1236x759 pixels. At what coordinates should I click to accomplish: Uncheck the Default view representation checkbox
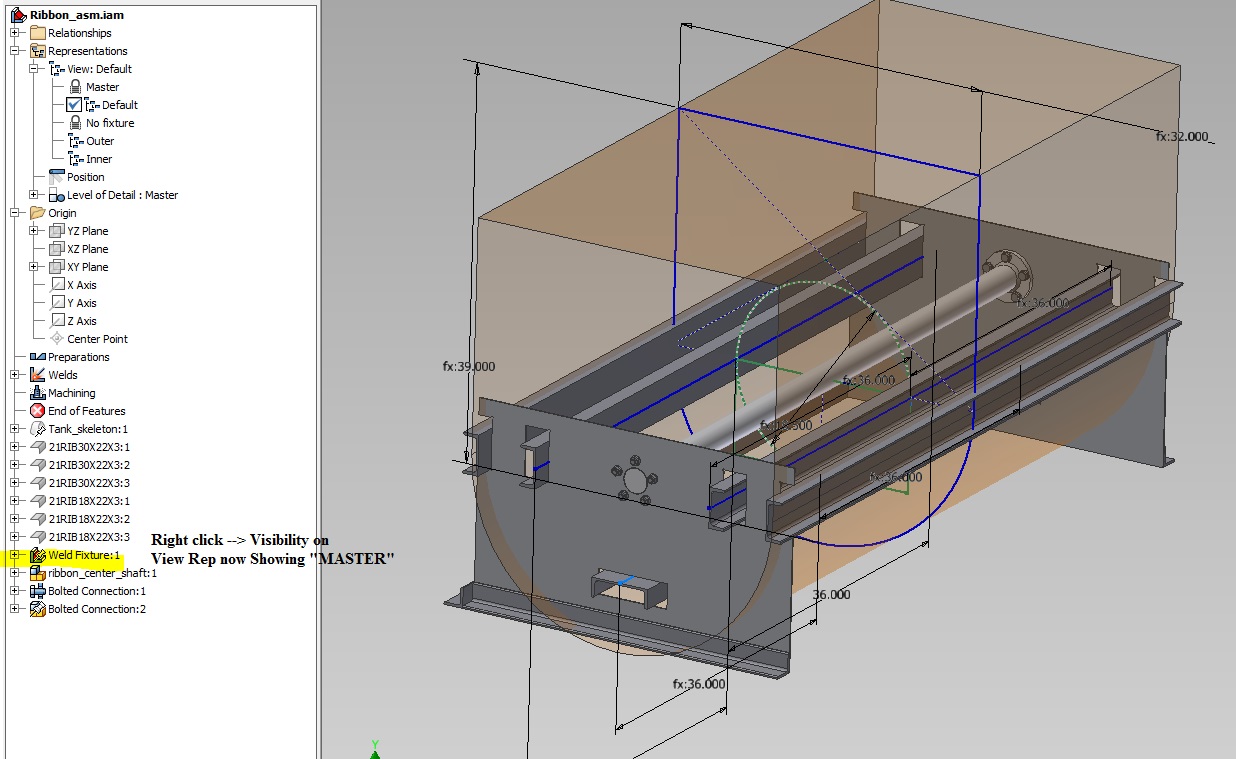click(x=74, y=105)
